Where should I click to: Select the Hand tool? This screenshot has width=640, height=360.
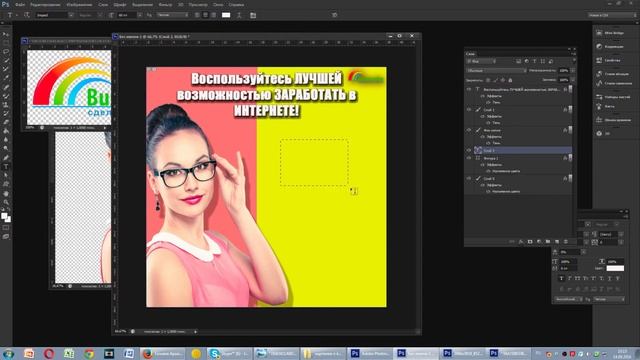coord(6,193)
